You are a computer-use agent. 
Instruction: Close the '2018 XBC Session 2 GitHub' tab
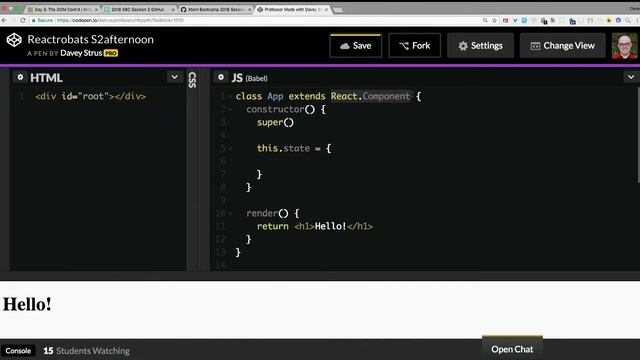(173, 9)
